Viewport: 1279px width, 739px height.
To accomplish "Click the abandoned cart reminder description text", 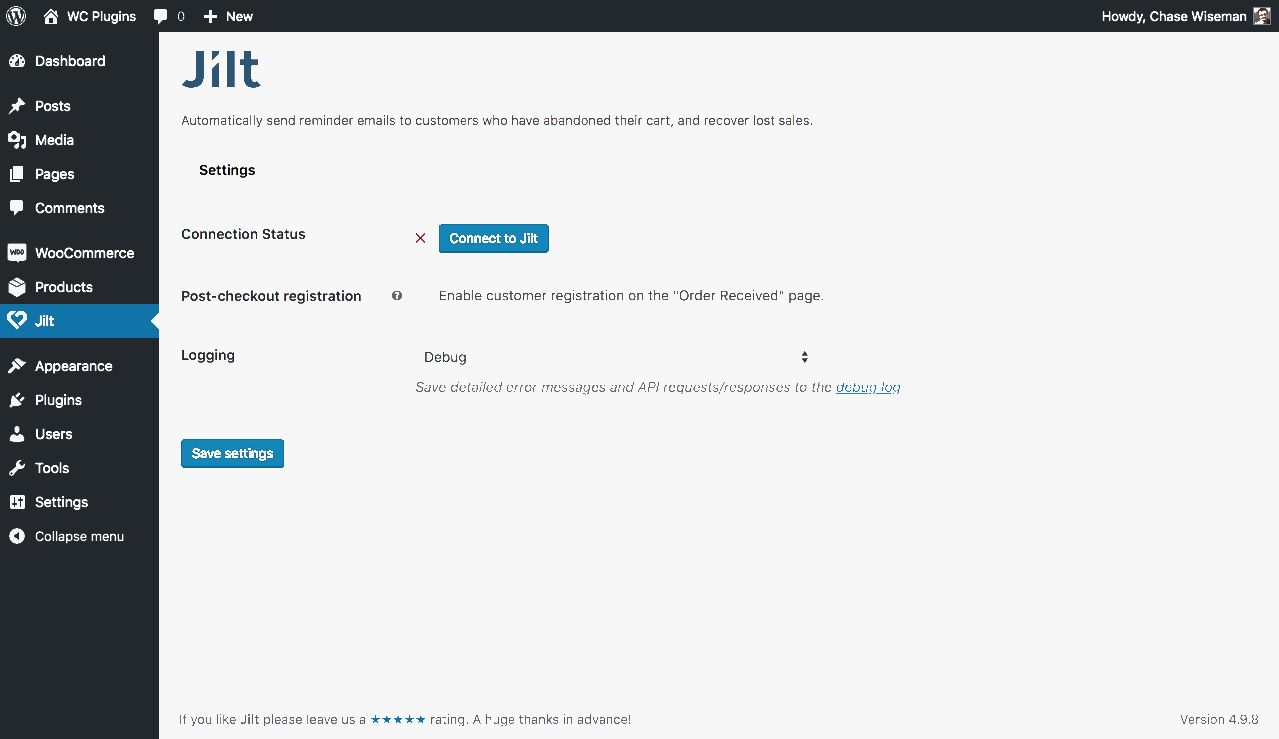I will (497, 120).
